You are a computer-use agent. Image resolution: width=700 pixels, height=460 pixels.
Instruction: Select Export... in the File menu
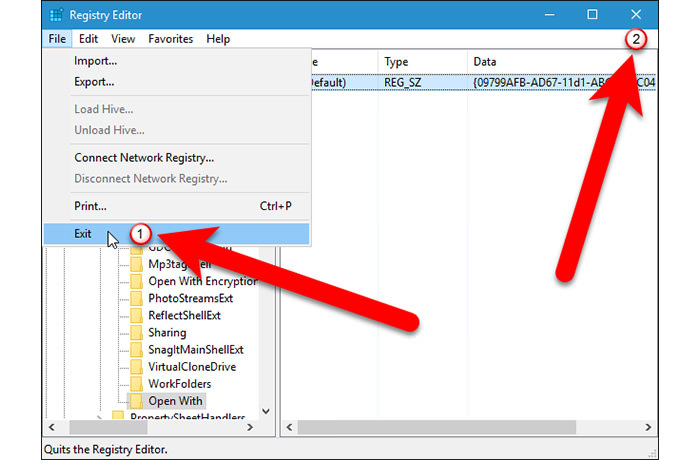tap(94, 82)
